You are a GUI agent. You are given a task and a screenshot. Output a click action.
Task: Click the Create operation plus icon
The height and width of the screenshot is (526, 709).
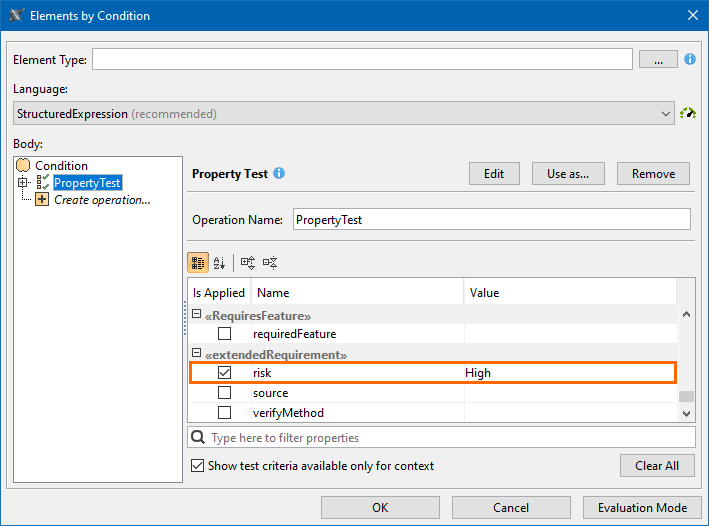click(42, 200)
